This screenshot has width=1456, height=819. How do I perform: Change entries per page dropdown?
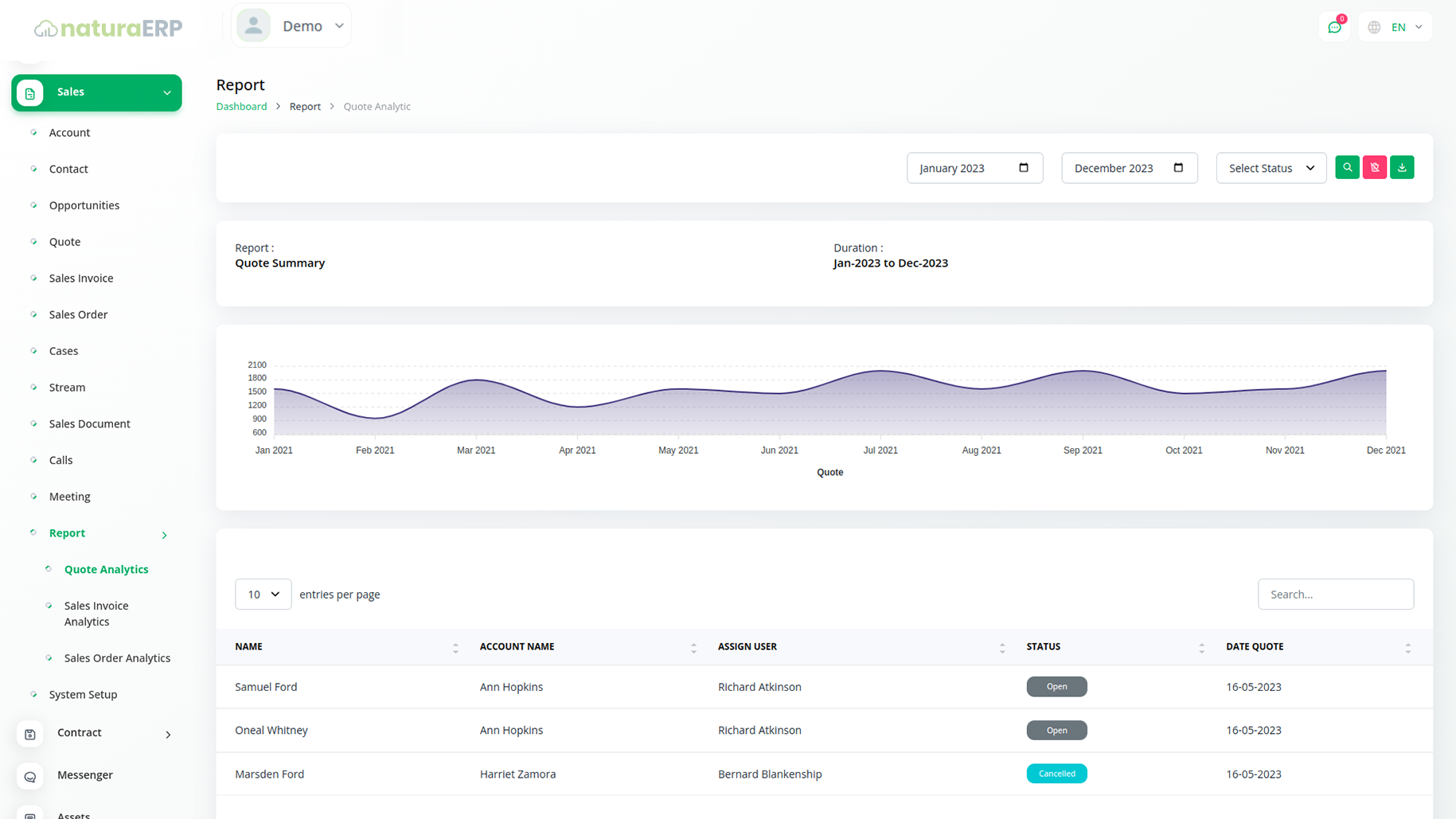click(x=263, y=594)
